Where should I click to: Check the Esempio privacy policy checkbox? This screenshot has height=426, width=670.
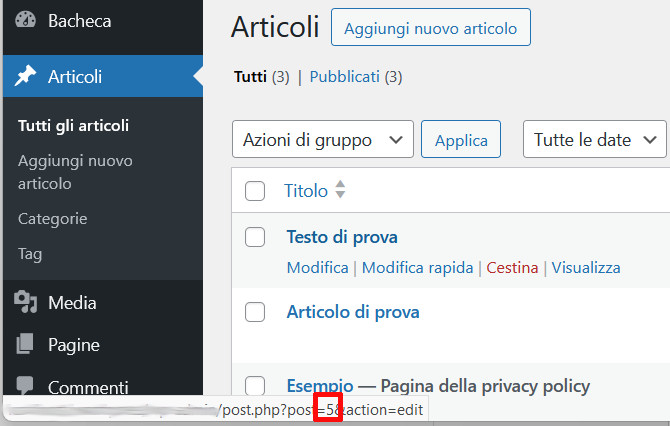(255, 385)
